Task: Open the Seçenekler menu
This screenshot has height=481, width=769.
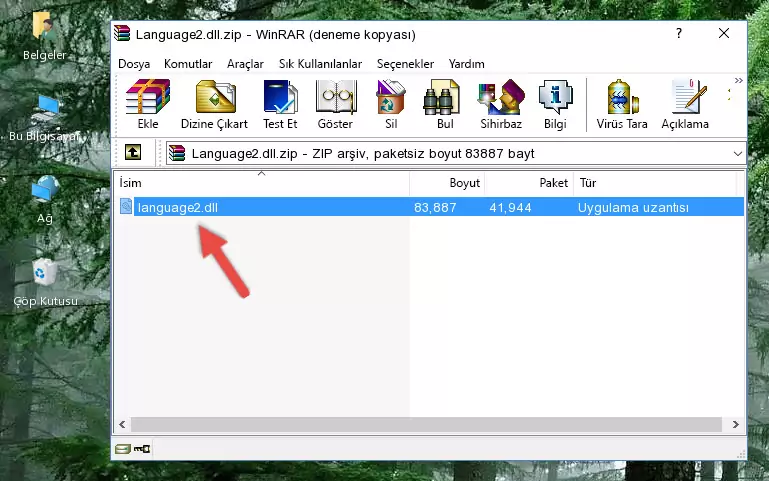Action: click(x=405, y=64)
